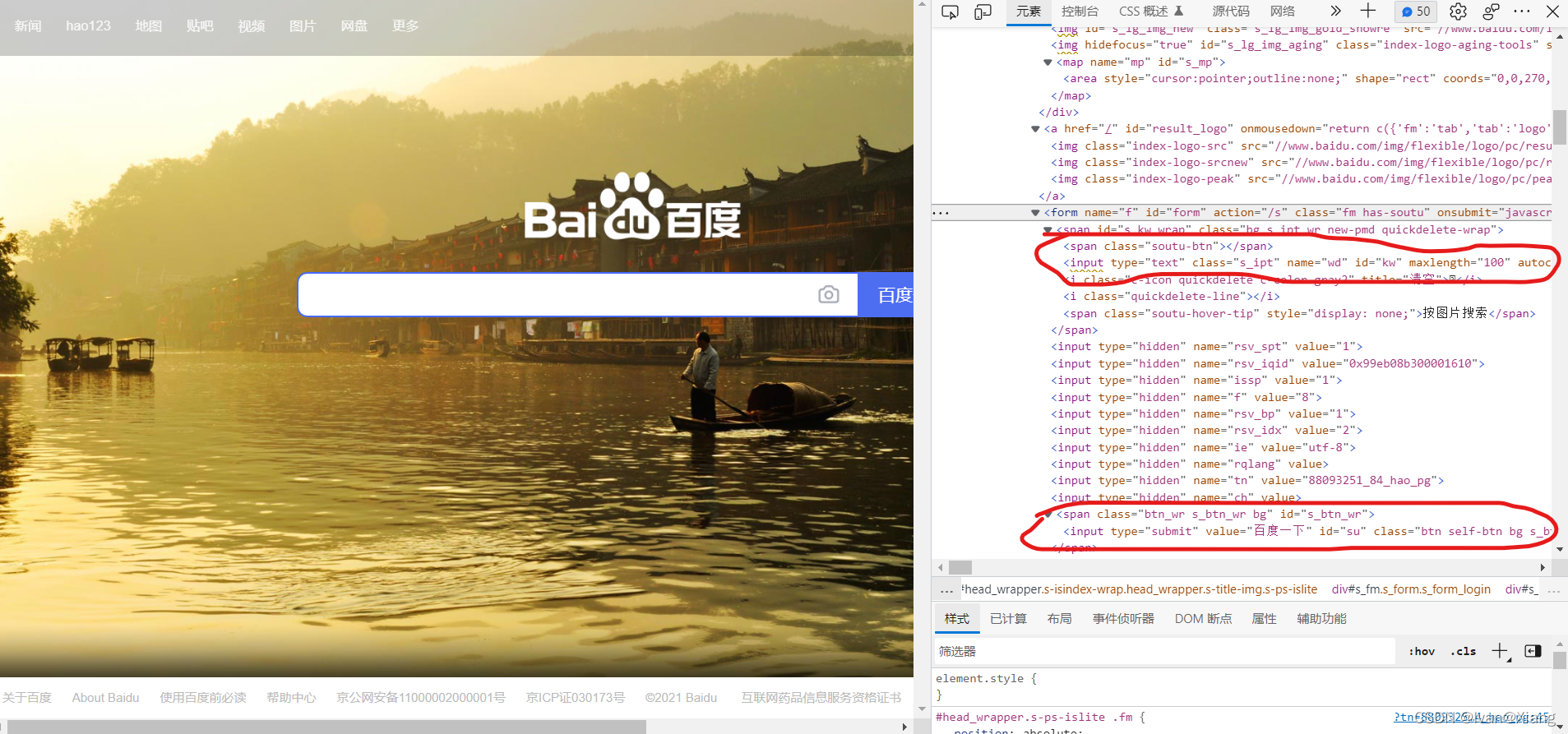1568x734 pixels.
Task: Open the 源代码 tab
Action: pyautogui.click(x=1231, y=12)
